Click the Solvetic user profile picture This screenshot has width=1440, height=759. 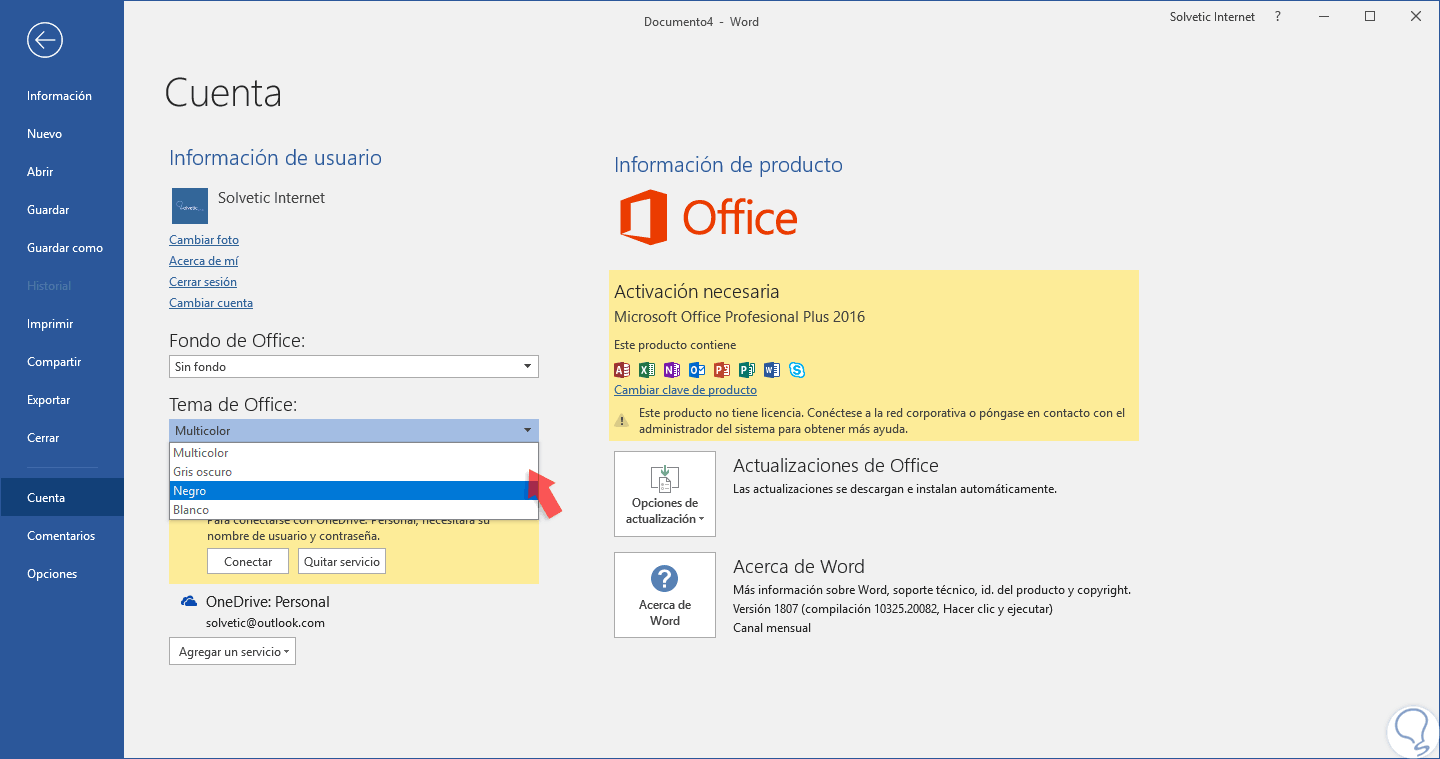point(190,205)
